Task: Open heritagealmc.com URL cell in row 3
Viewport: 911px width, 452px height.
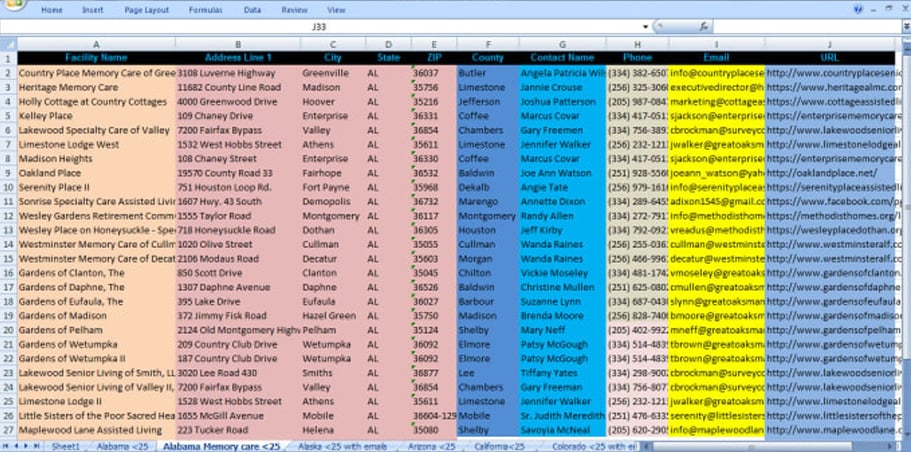Action: click(830, 87)
